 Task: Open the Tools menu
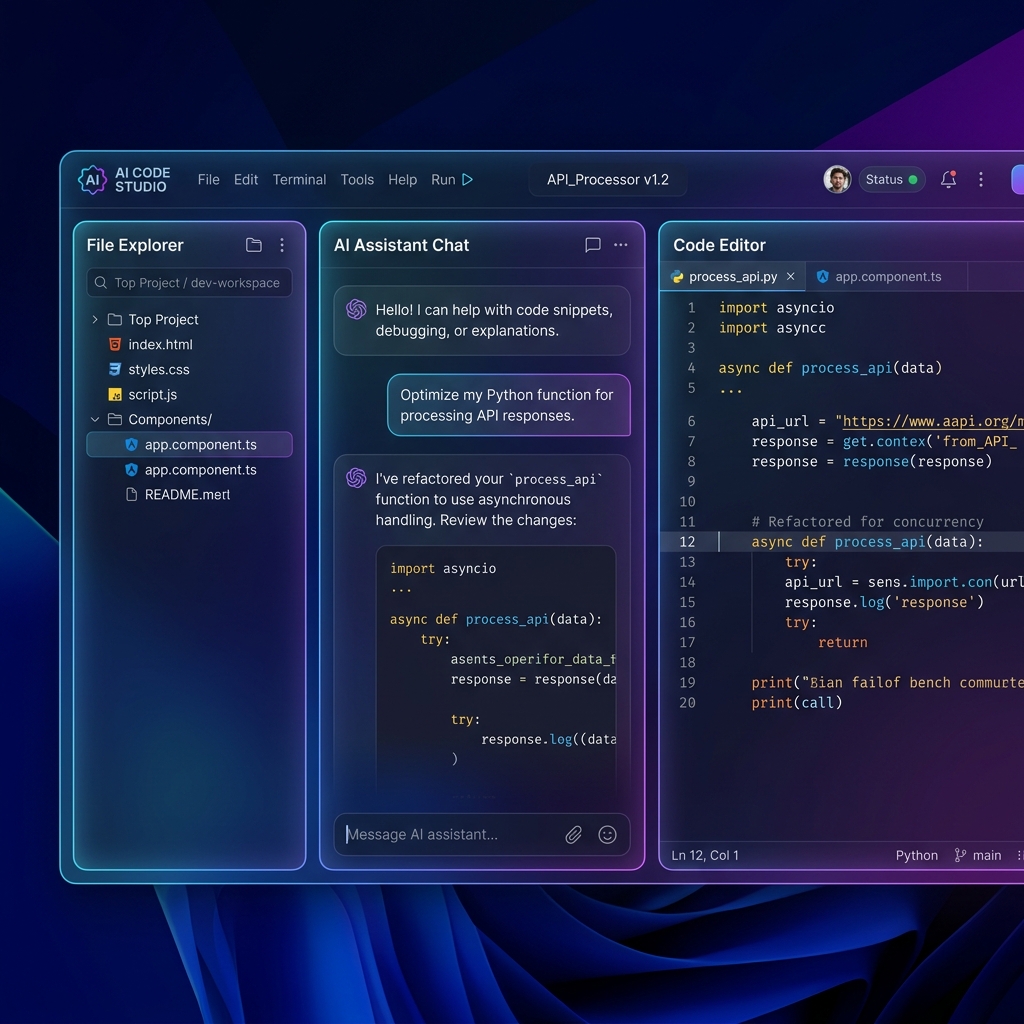click(357, 180)
